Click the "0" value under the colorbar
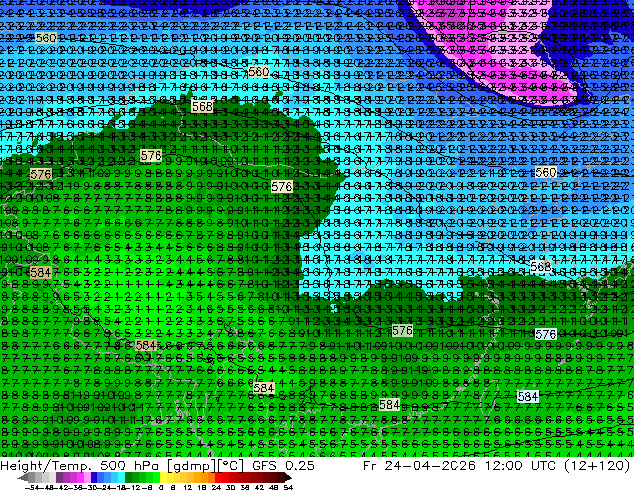The height and width of the screenshot is (490, 634). [x=161, y=487]
